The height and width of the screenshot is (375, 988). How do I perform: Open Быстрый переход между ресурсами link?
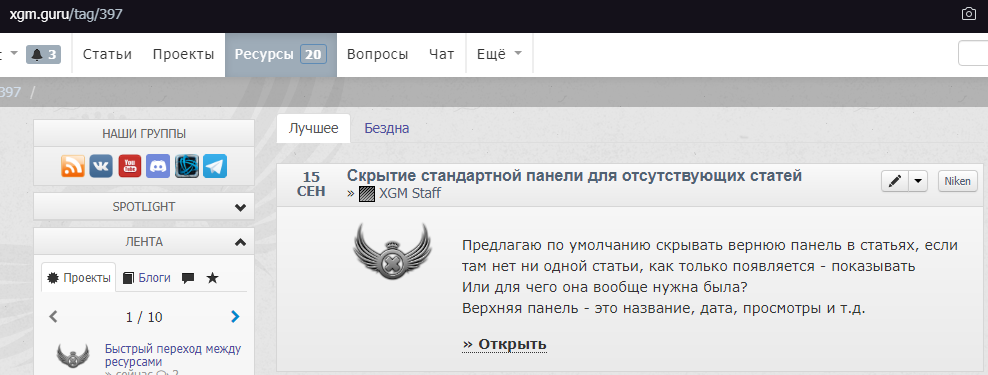coord(173,355)
